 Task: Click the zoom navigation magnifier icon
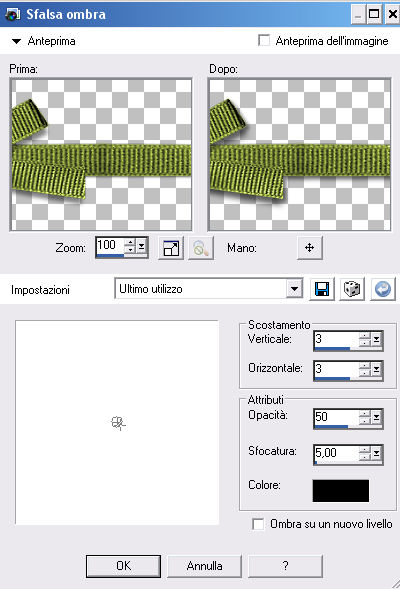201,248
